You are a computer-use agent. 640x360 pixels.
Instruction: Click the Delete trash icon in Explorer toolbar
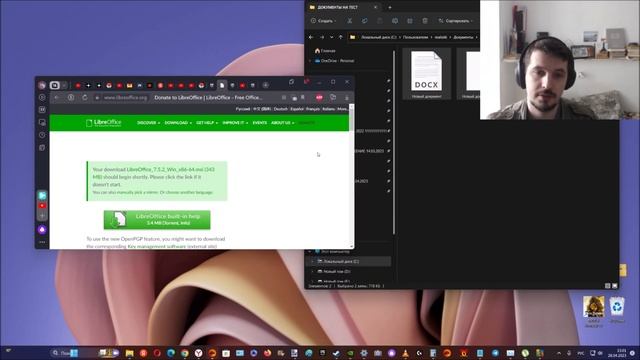coord(425,21)
